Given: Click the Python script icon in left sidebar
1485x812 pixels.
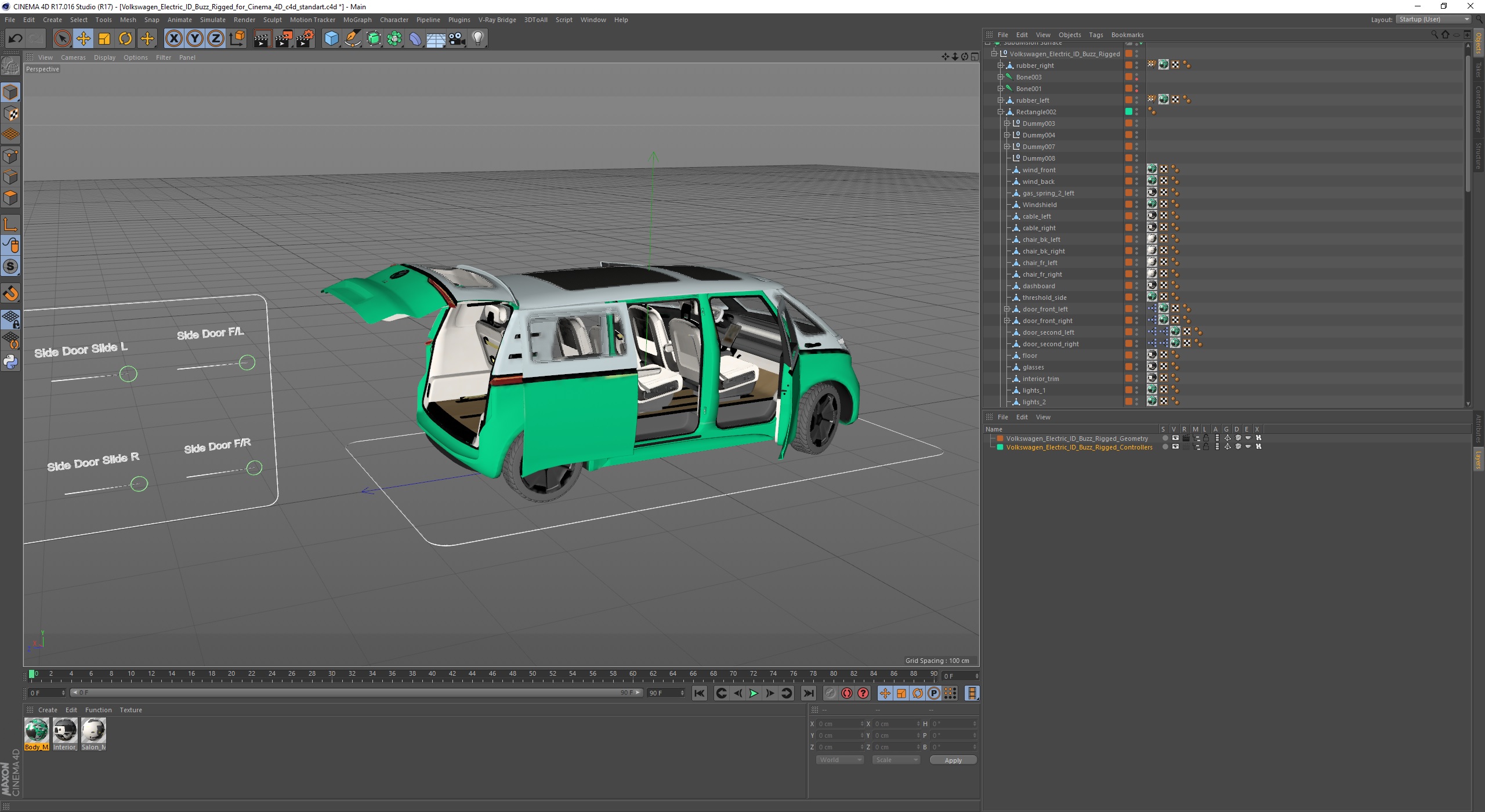Looking at the screenshot, I should coord(10,362).
